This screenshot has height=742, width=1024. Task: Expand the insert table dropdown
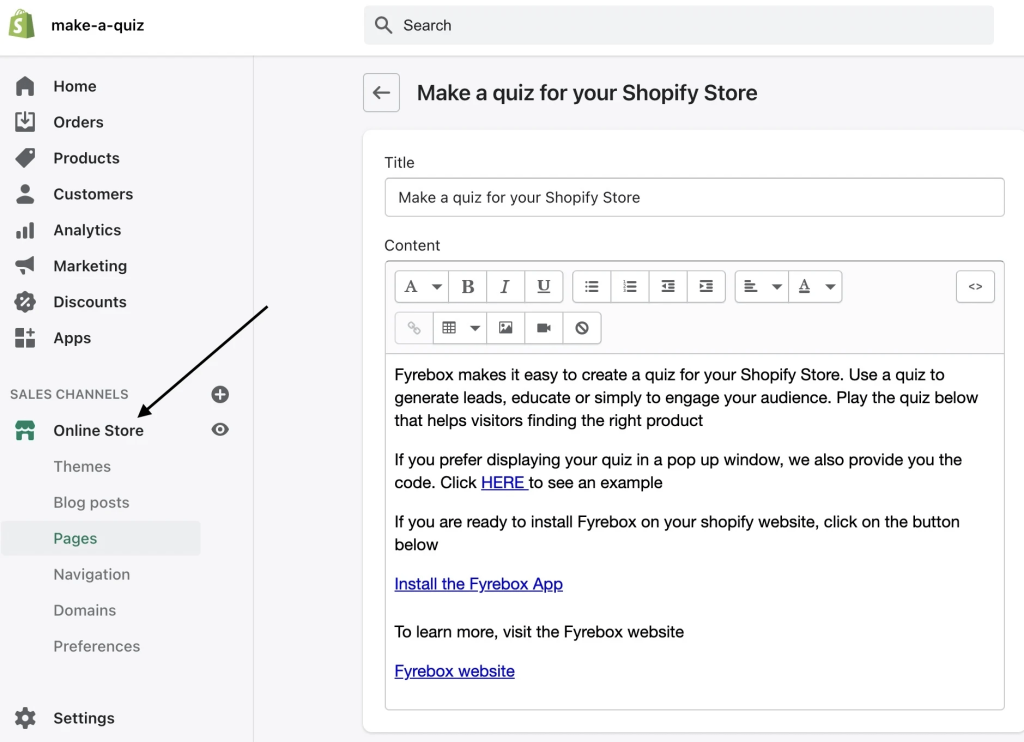pos(460,328)
